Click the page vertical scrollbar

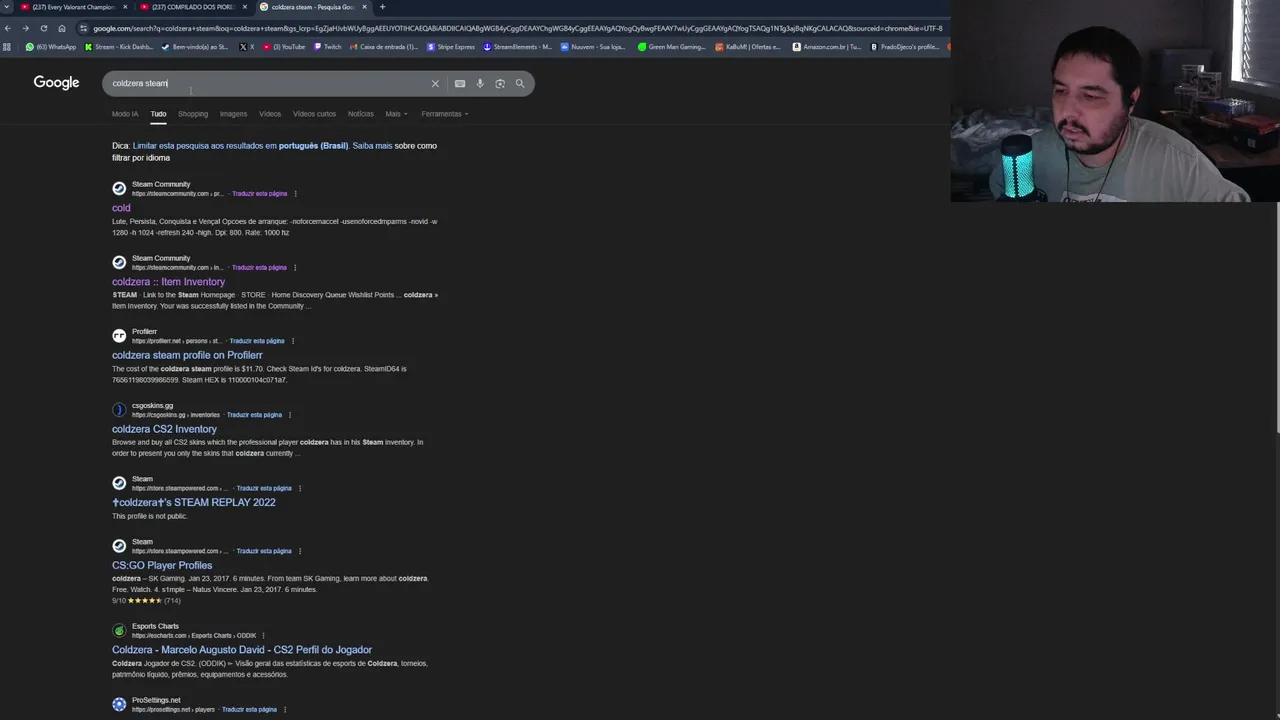click(x=1276, y=320)
